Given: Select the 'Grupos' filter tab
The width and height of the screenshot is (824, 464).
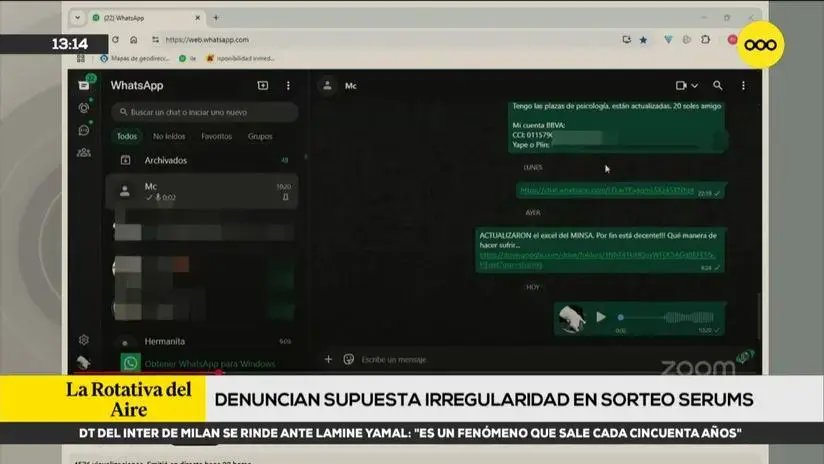Looking at the screenshot, I should 260,136.
